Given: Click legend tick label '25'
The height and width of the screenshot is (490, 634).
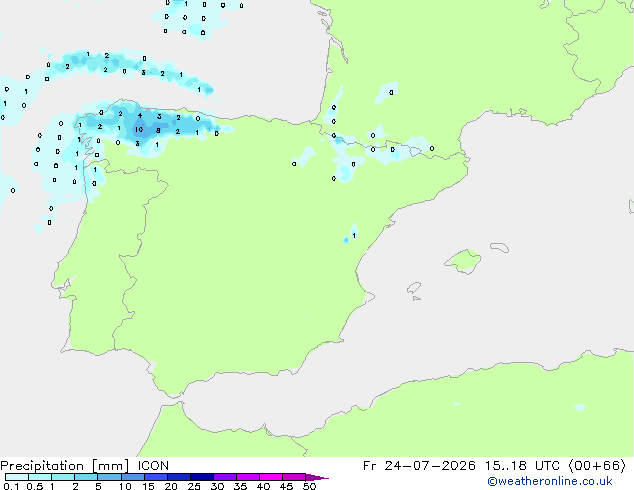Looking at the screenshot, I should [194, 486].
